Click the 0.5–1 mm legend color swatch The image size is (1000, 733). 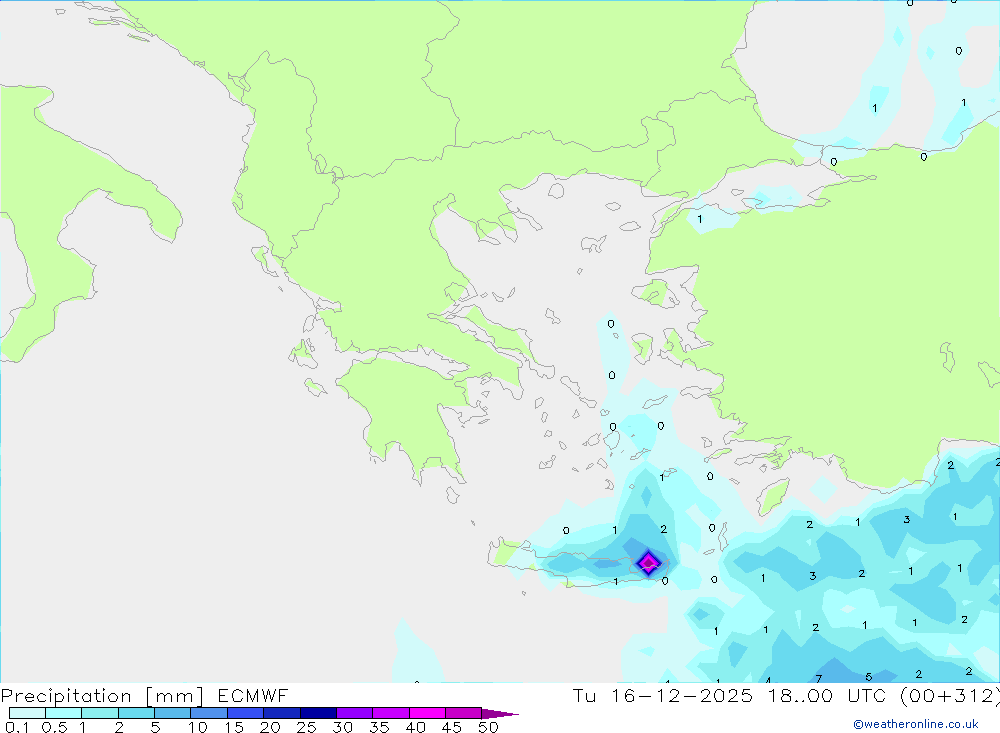click(x=63, y=713)
